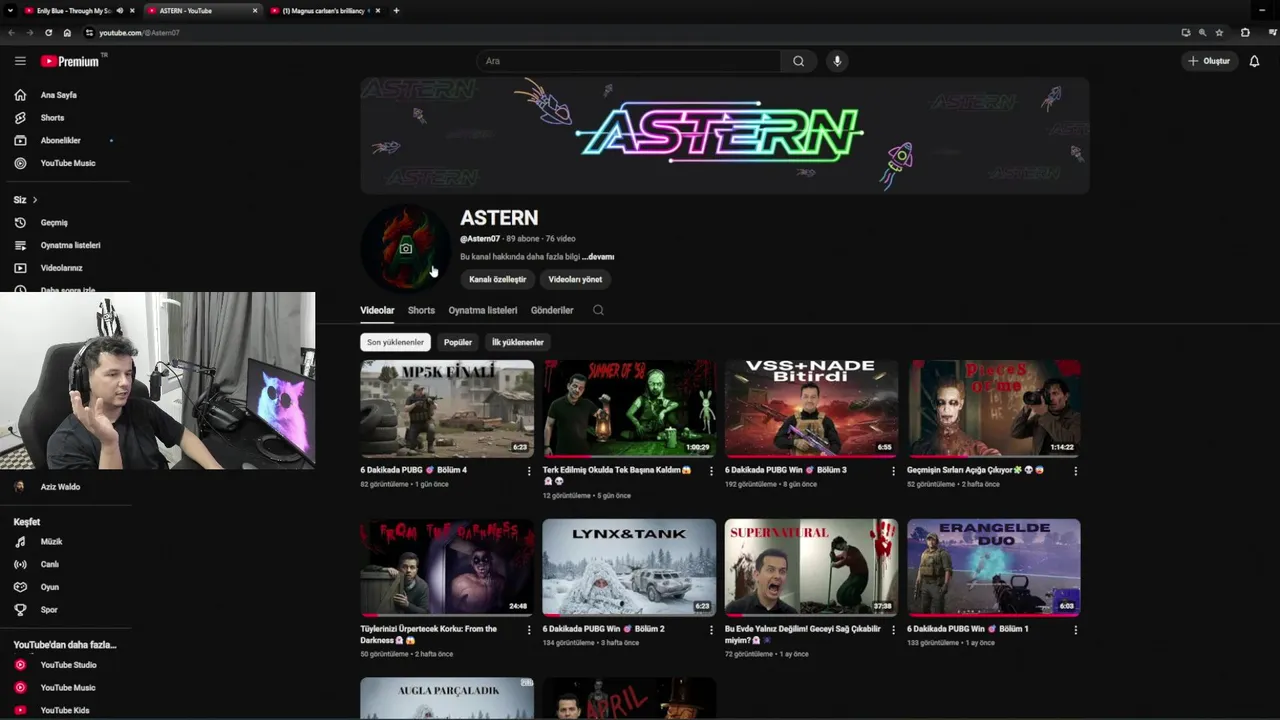Play the LYNX&TANK video thumbnail
Viewport: 1280px width, 720px height.
coord(629,567)
